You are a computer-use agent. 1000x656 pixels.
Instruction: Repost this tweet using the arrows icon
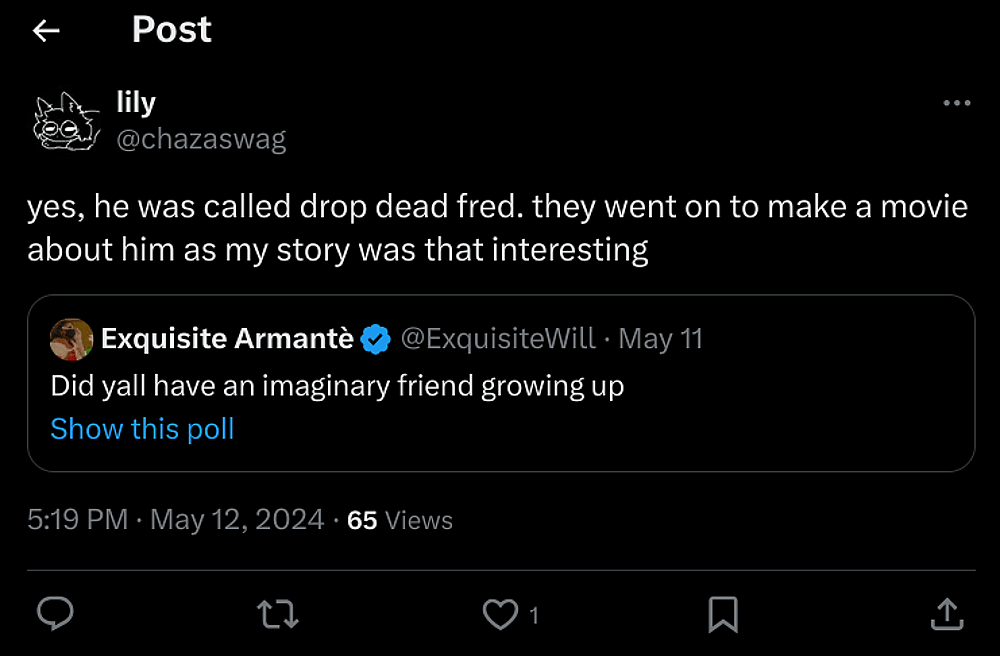pos(278,613)
